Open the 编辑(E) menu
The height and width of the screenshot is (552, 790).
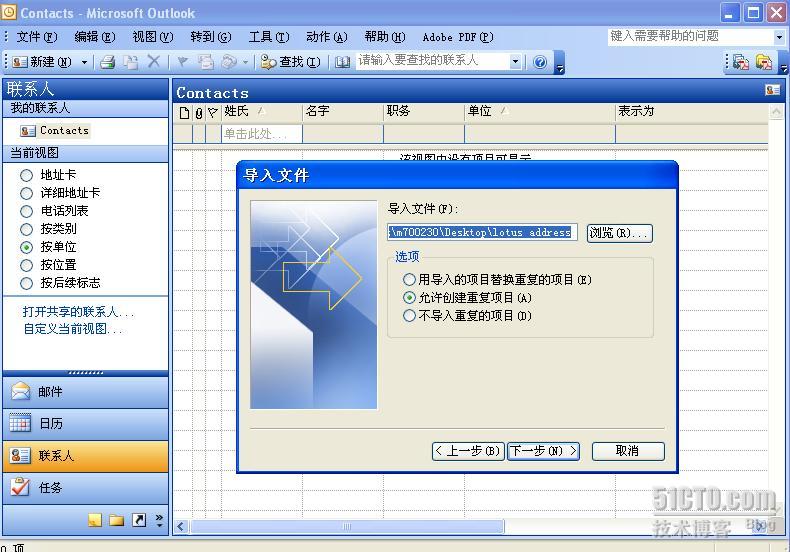pos(95,37)
